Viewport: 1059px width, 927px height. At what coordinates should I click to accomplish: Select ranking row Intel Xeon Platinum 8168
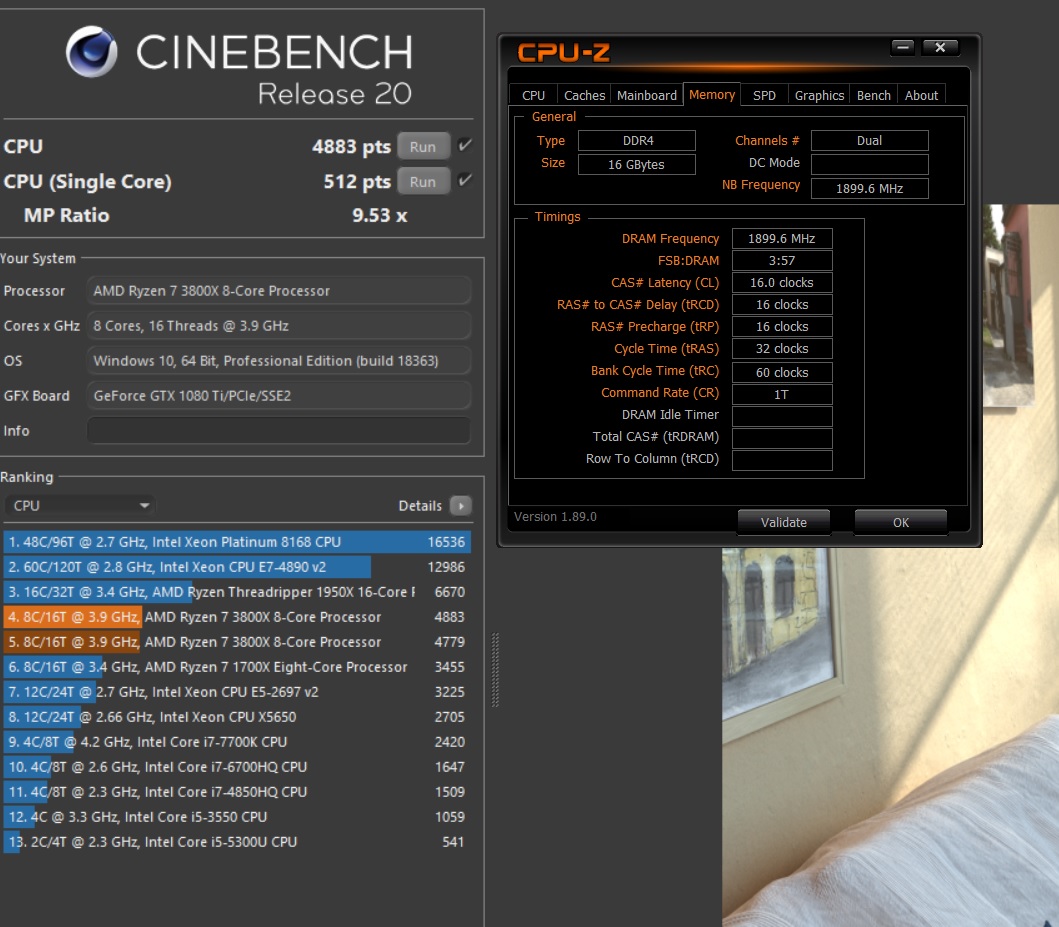[x=237, y=542]
